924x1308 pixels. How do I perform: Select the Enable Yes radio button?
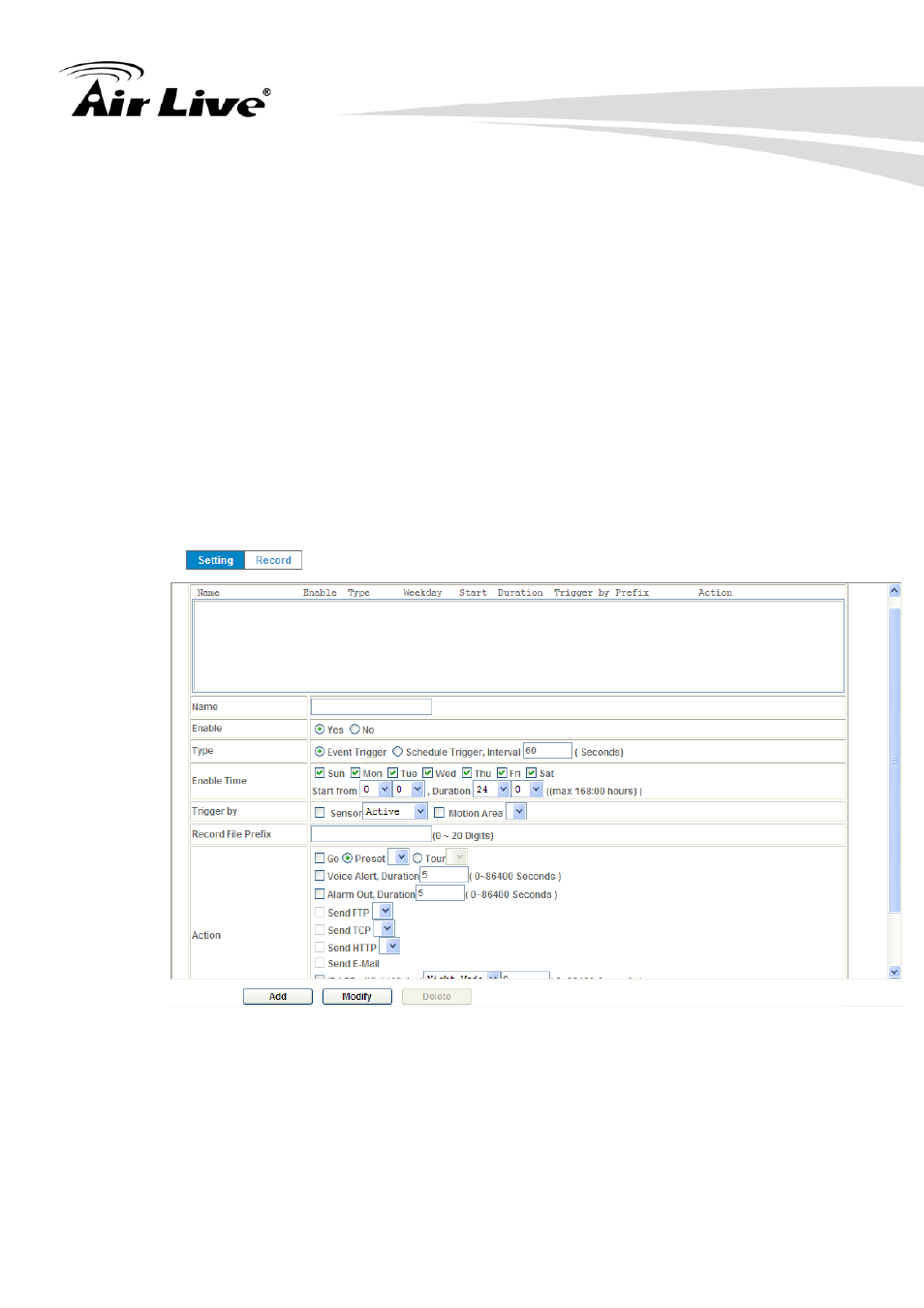click(320, 730)
